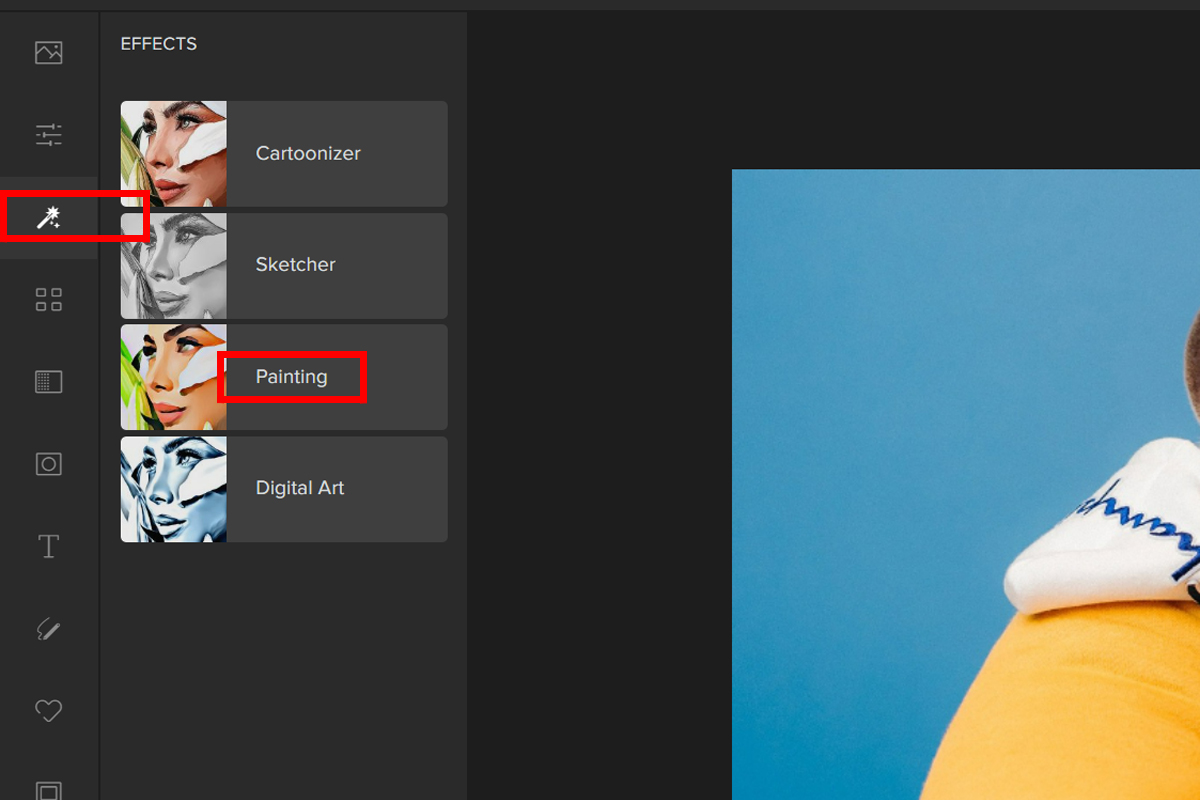This screenshot has height=800, width=1200.
Task: Apply the Digital Art effect label
Action: pos(299,489)
